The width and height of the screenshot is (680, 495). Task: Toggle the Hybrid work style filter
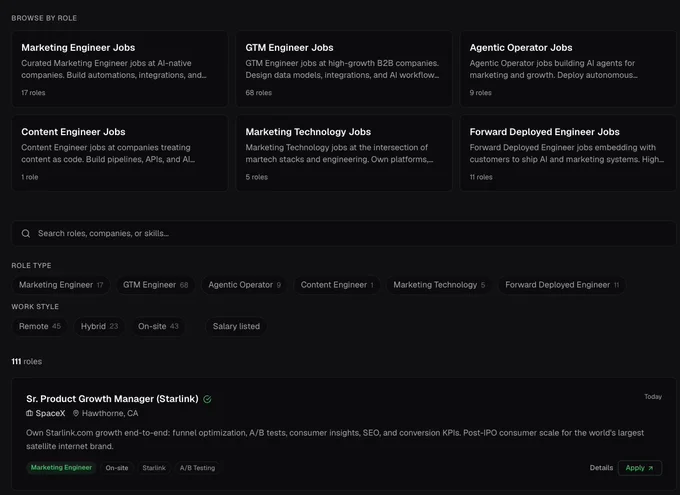point(99,326)
